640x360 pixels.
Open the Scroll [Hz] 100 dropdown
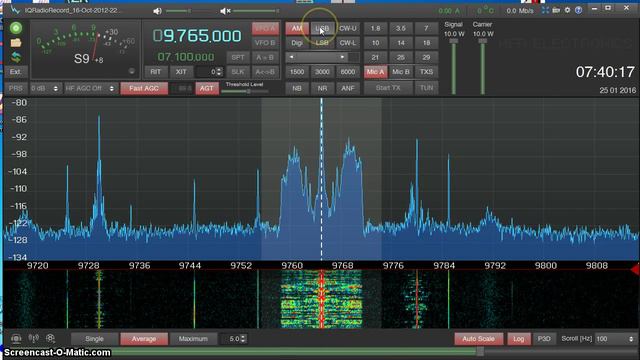point(615,339)
